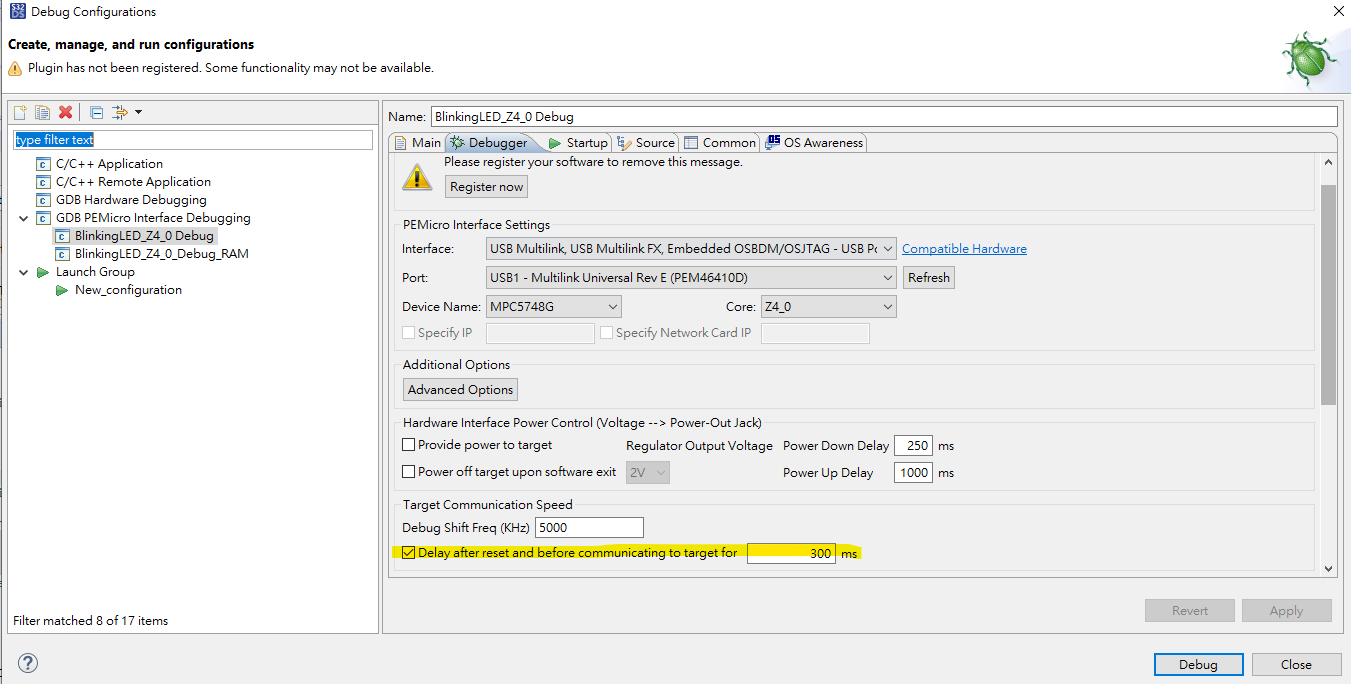
Task: Click the Duplicate launch configuration icon
Action: point(43,112)
